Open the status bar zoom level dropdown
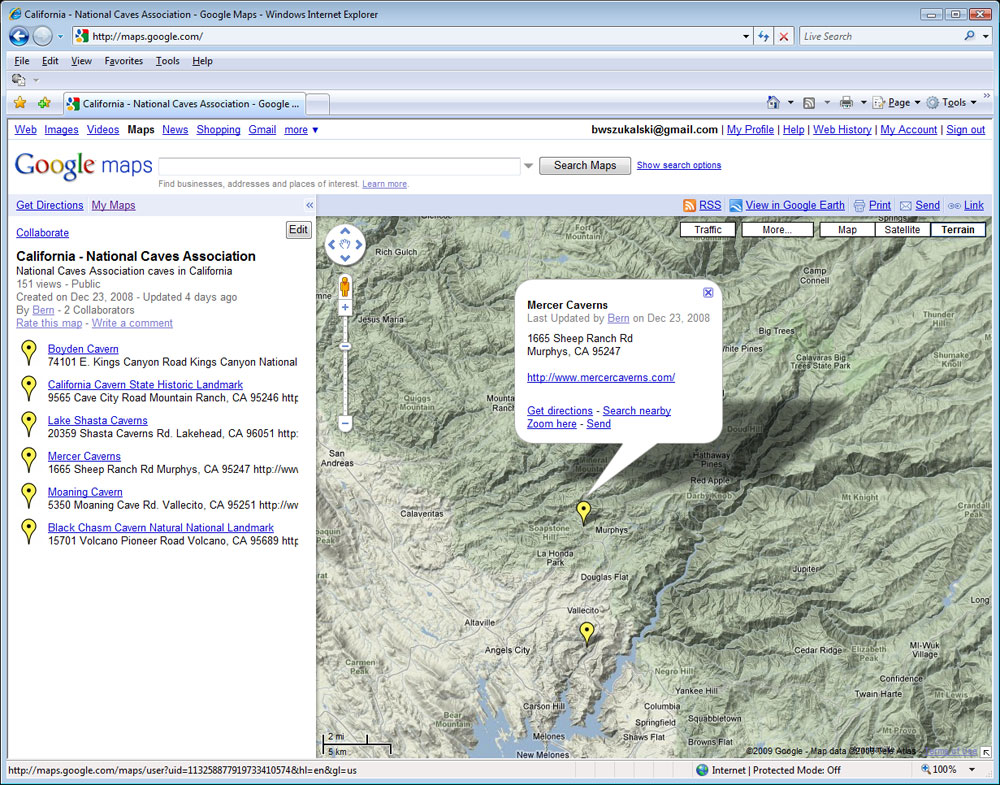The width and height of the screenshot is (1000, 785). click(x=972, y=770)
